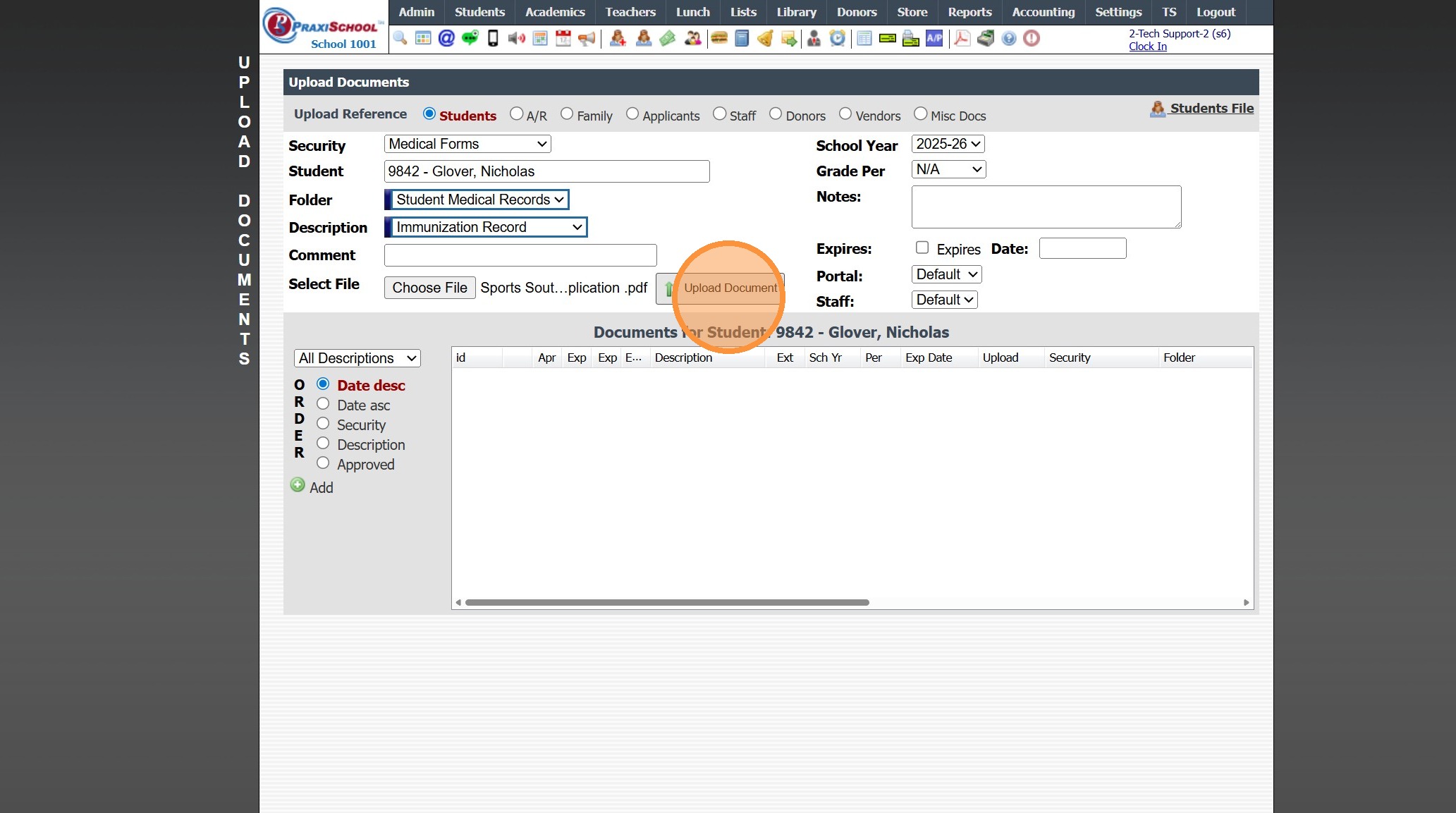
Task: Click the mobile phone icon
Action: [x=493, y=38]
